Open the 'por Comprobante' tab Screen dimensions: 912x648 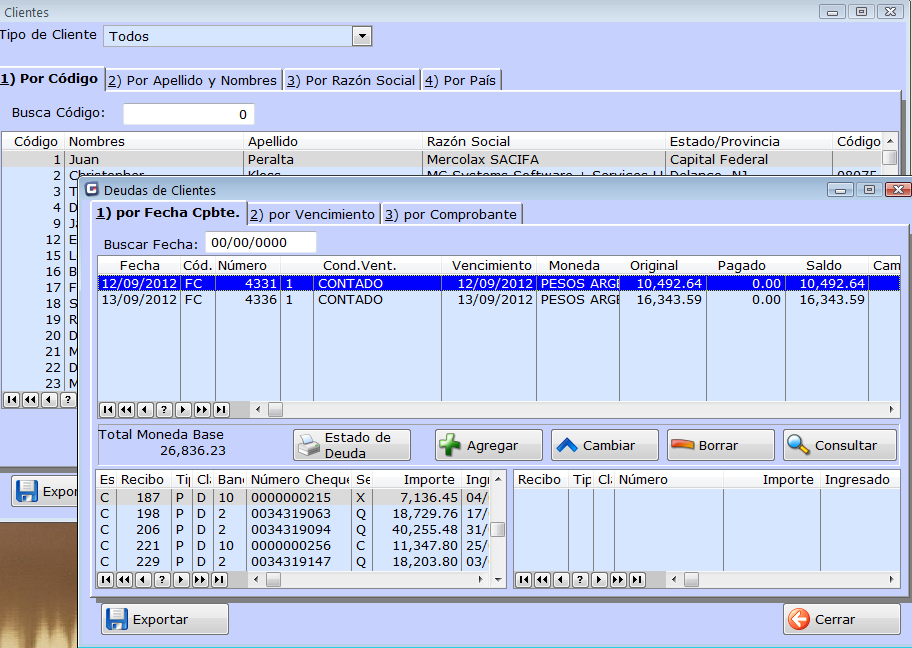point(451,214)
